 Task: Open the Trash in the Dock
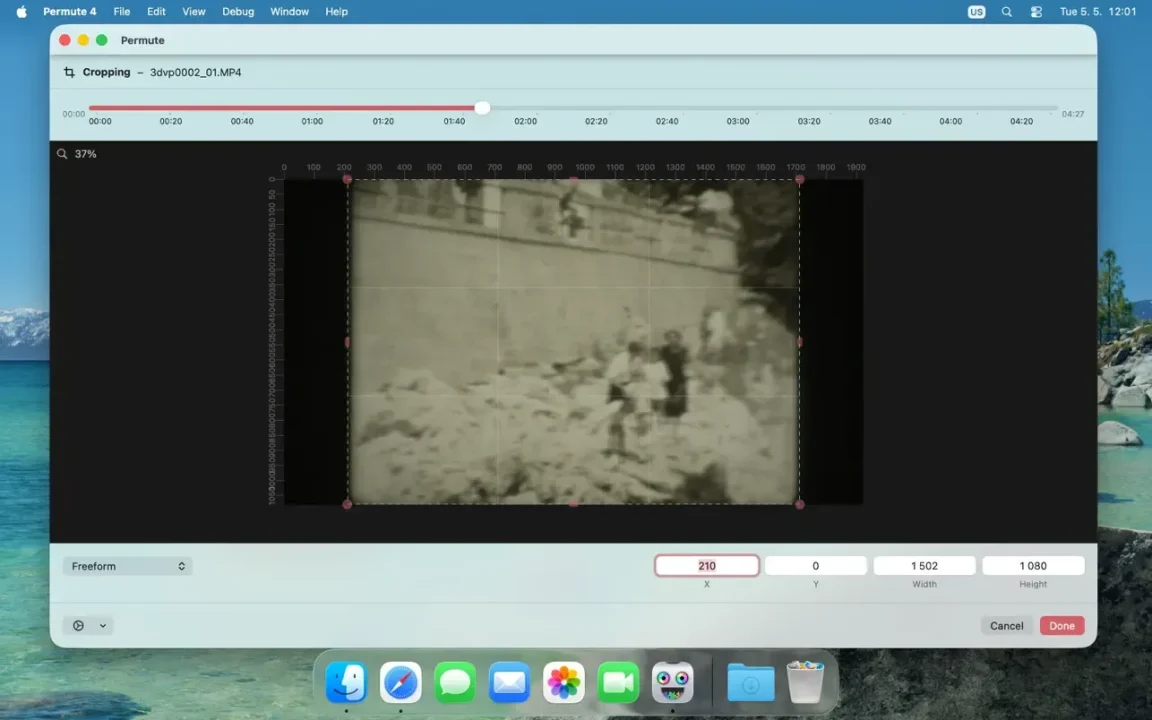click(x=805, y=682)
